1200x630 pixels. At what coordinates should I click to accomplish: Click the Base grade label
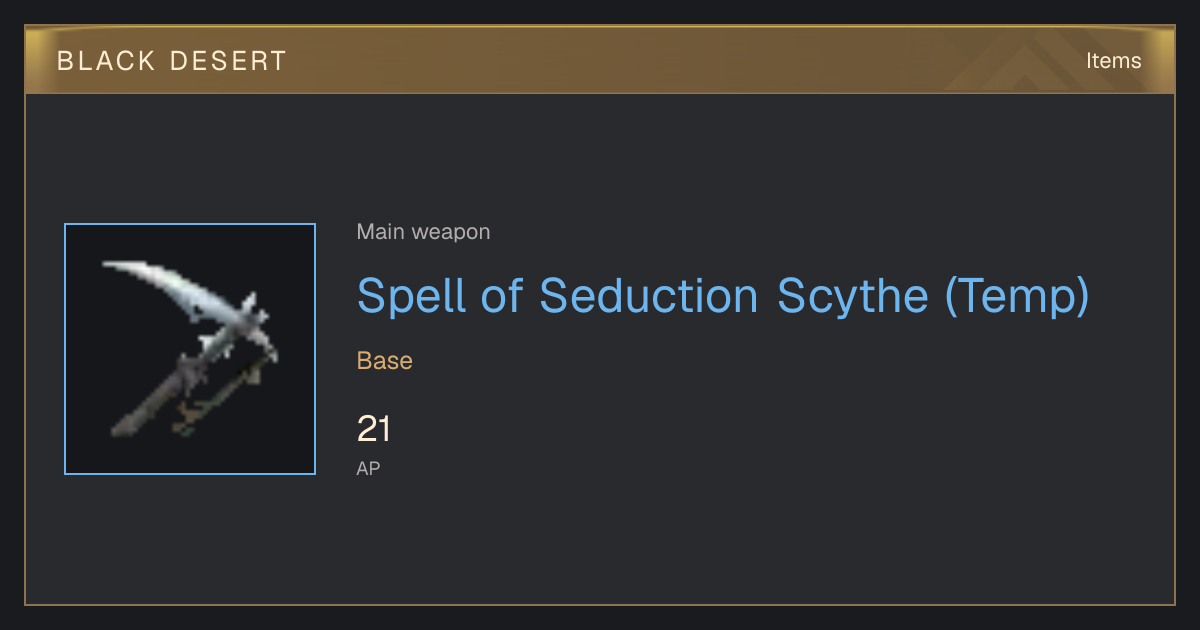385,360
